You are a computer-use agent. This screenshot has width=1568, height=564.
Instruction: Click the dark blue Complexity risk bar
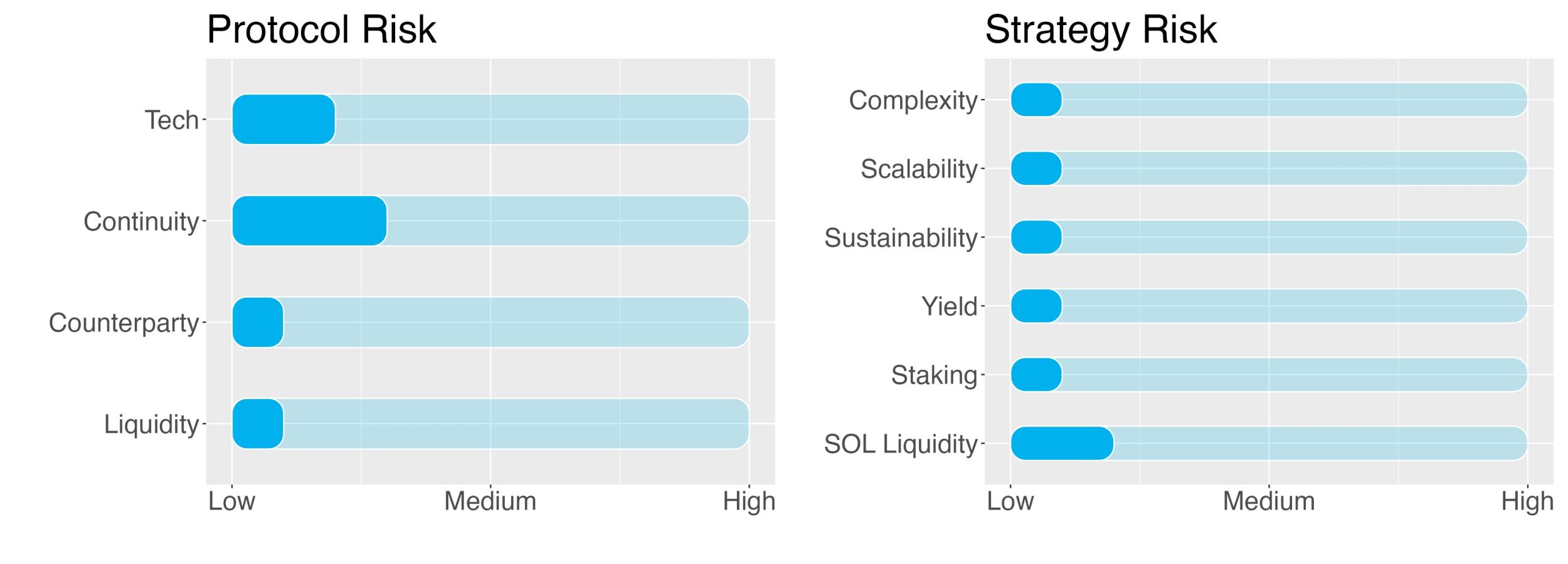(x=1036, y=100)
